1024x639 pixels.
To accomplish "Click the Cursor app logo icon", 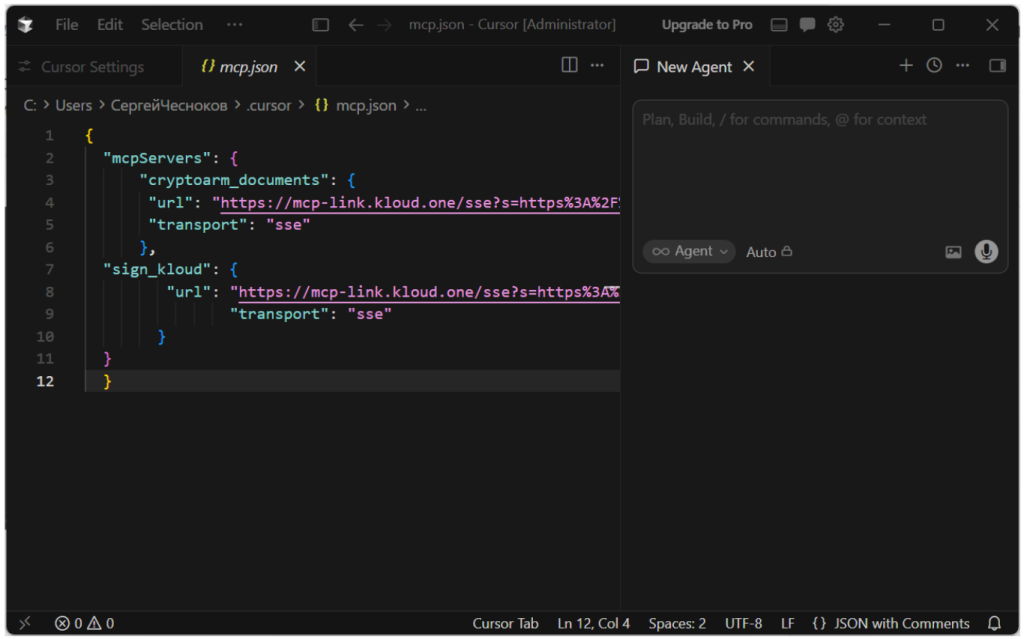I will [25, 25].
